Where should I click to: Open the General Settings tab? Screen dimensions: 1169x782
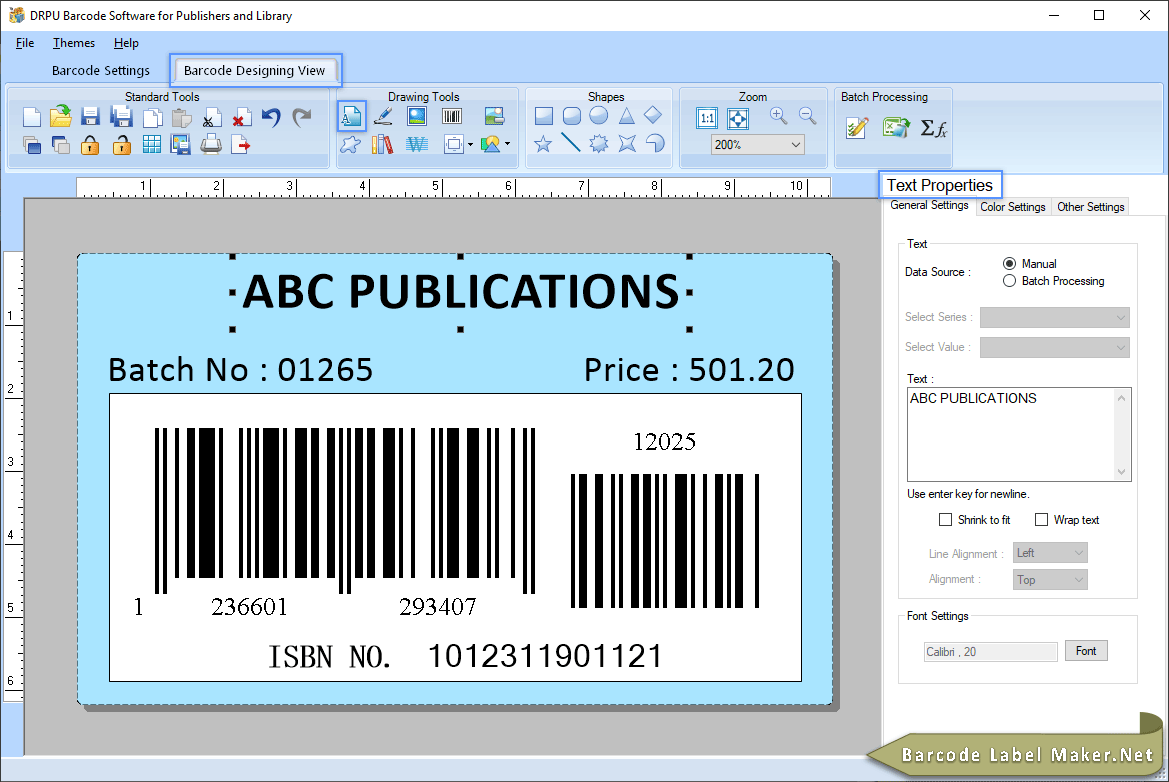pyautogui.click(x=930, y=206)
